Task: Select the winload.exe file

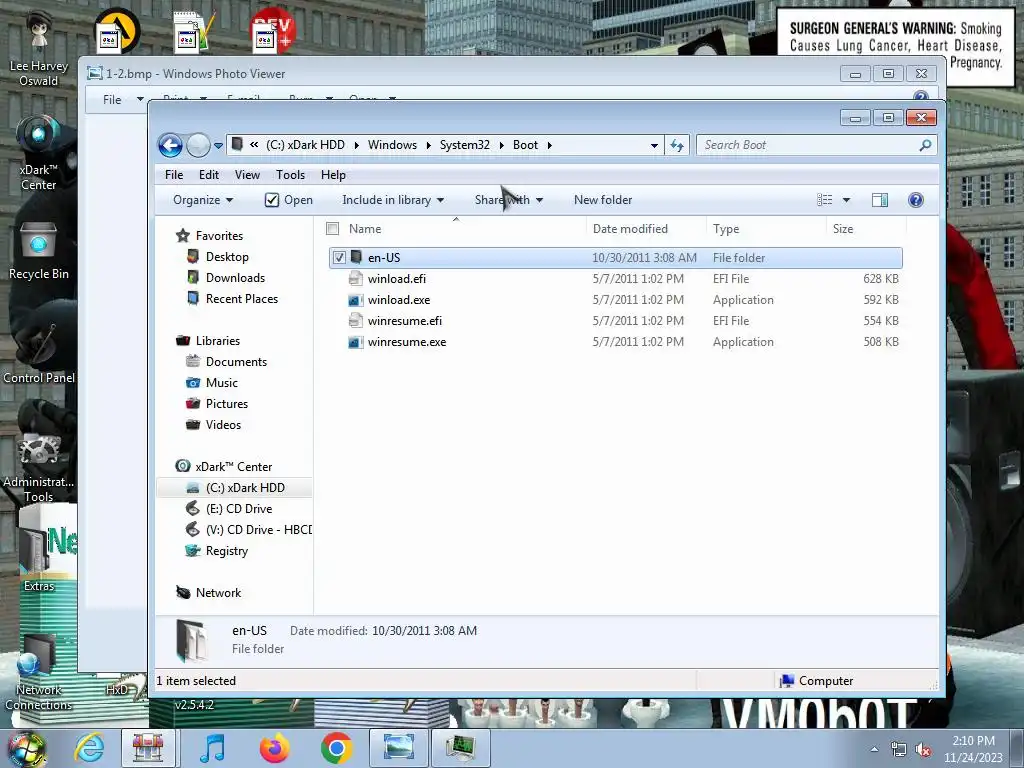Action: tap(399, 300)
